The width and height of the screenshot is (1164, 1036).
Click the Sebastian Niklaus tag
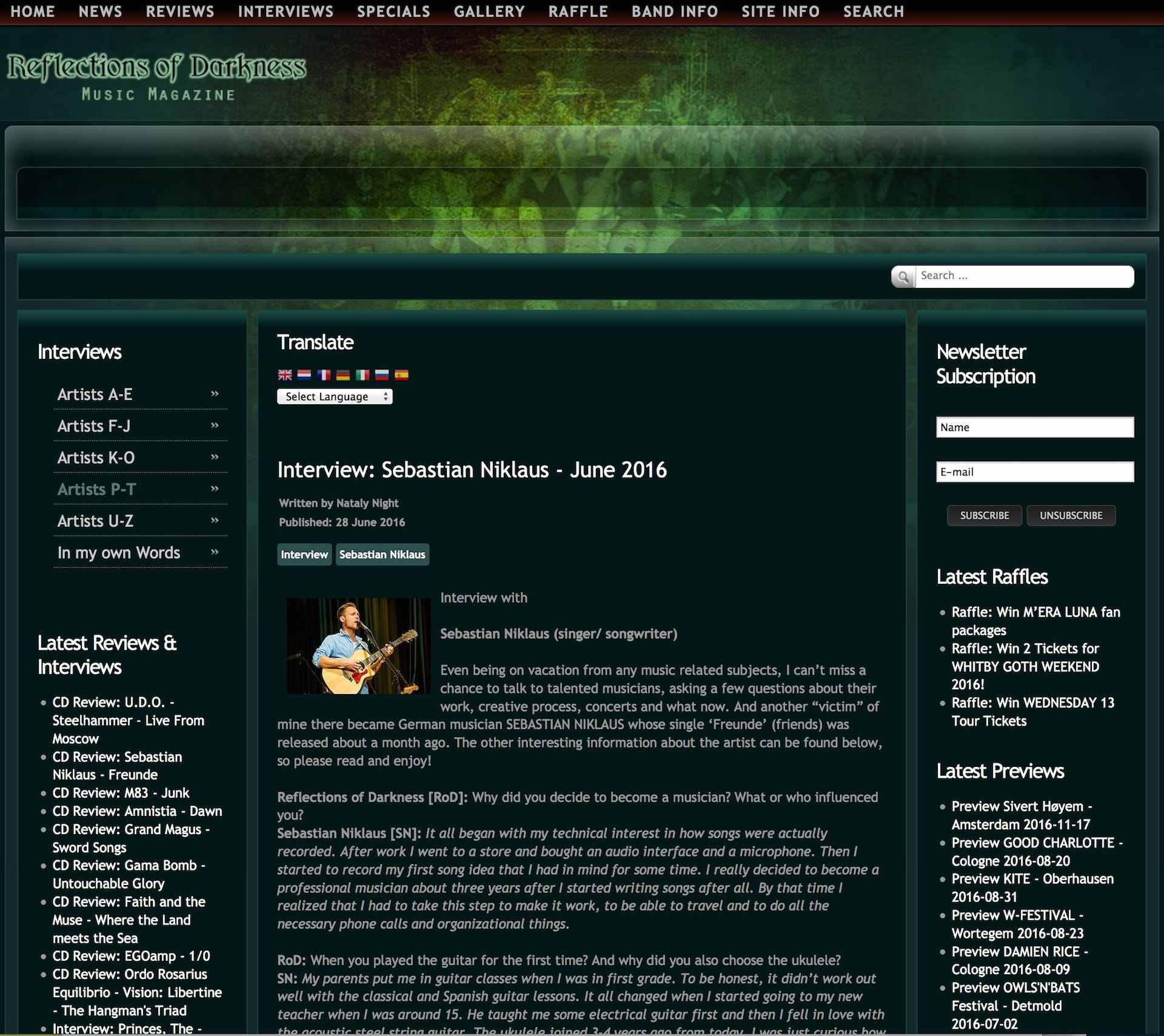coord(383,554)
